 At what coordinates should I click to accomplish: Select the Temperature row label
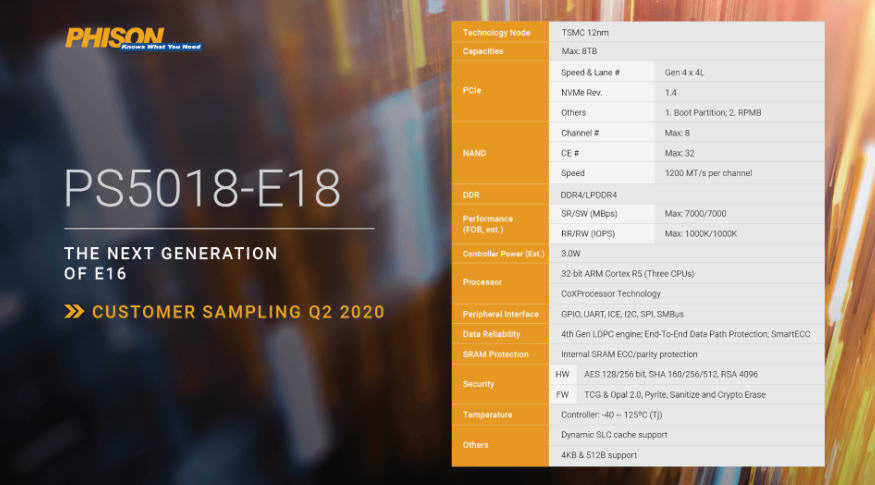(487, 414)
